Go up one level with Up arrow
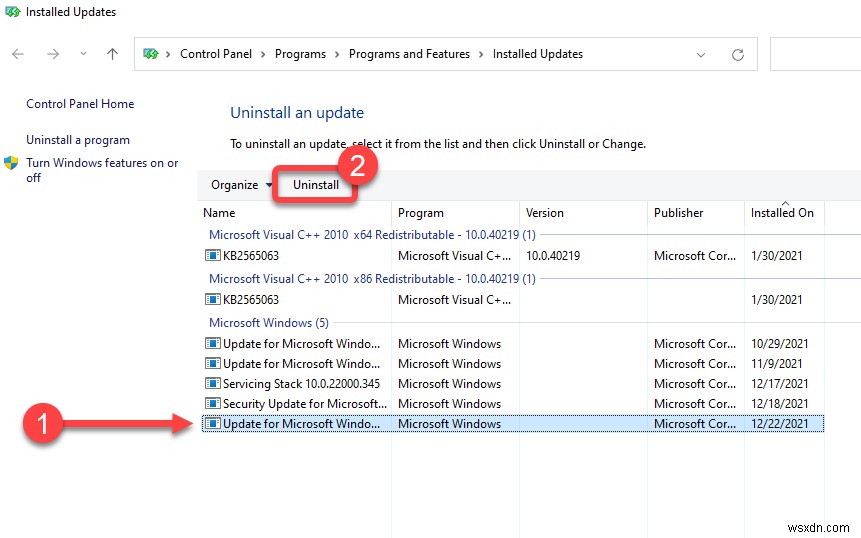 [x=113, y=54]
